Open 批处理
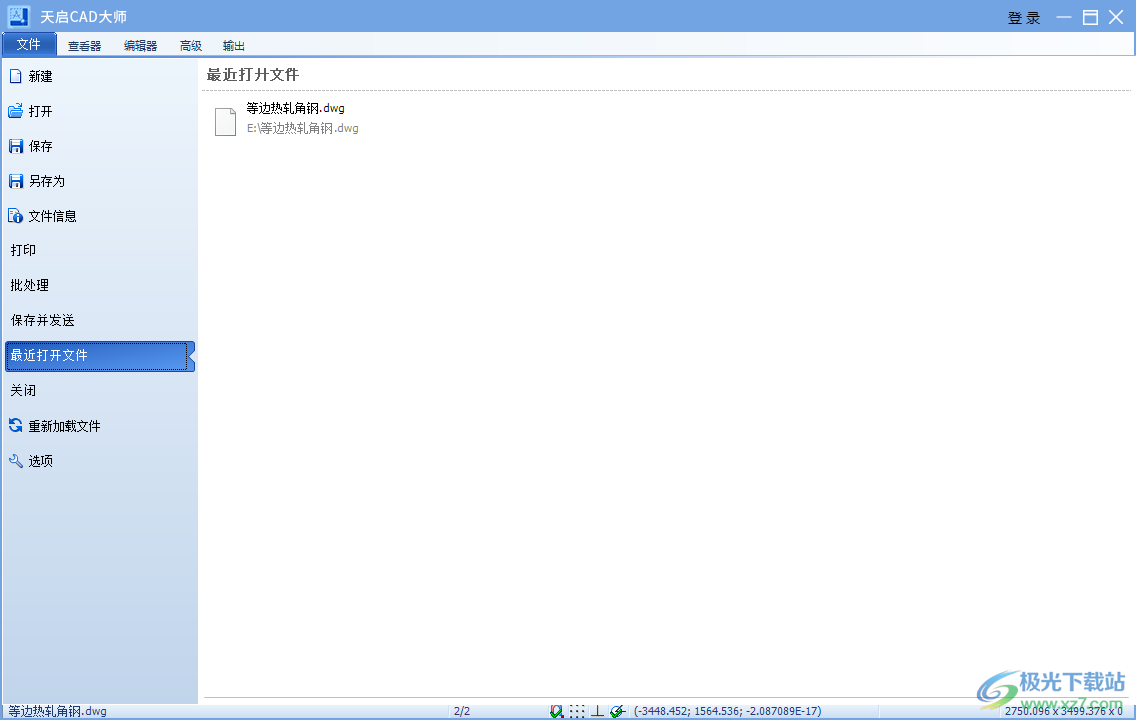This screenshot has height=720, width=1136. coord(99,285)
